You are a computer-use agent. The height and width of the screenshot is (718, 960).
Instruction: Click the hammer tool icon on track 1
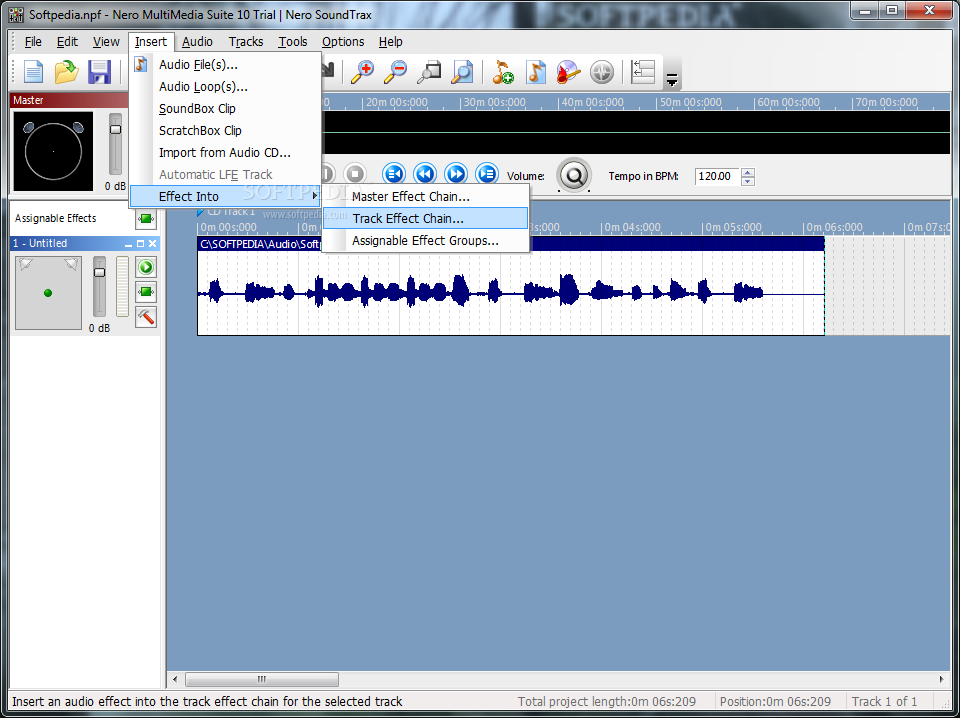coord(146,317)
